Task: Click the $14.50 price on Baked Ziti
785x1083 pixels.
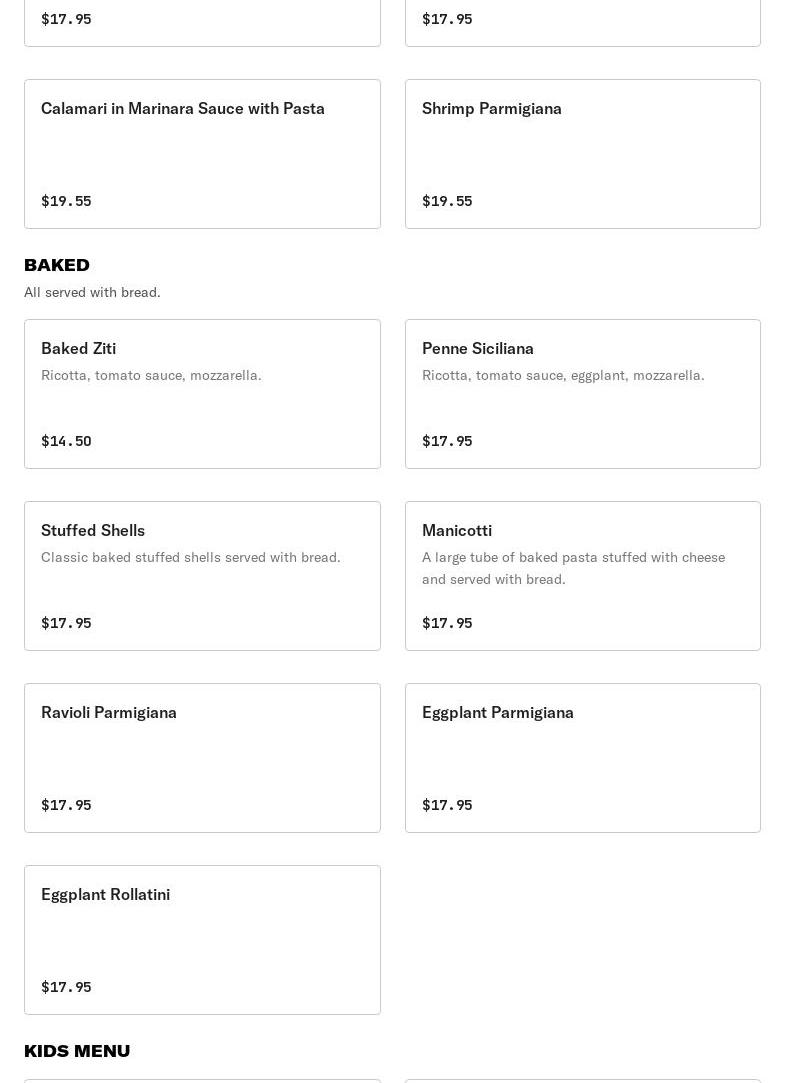Action: [66, 441]
